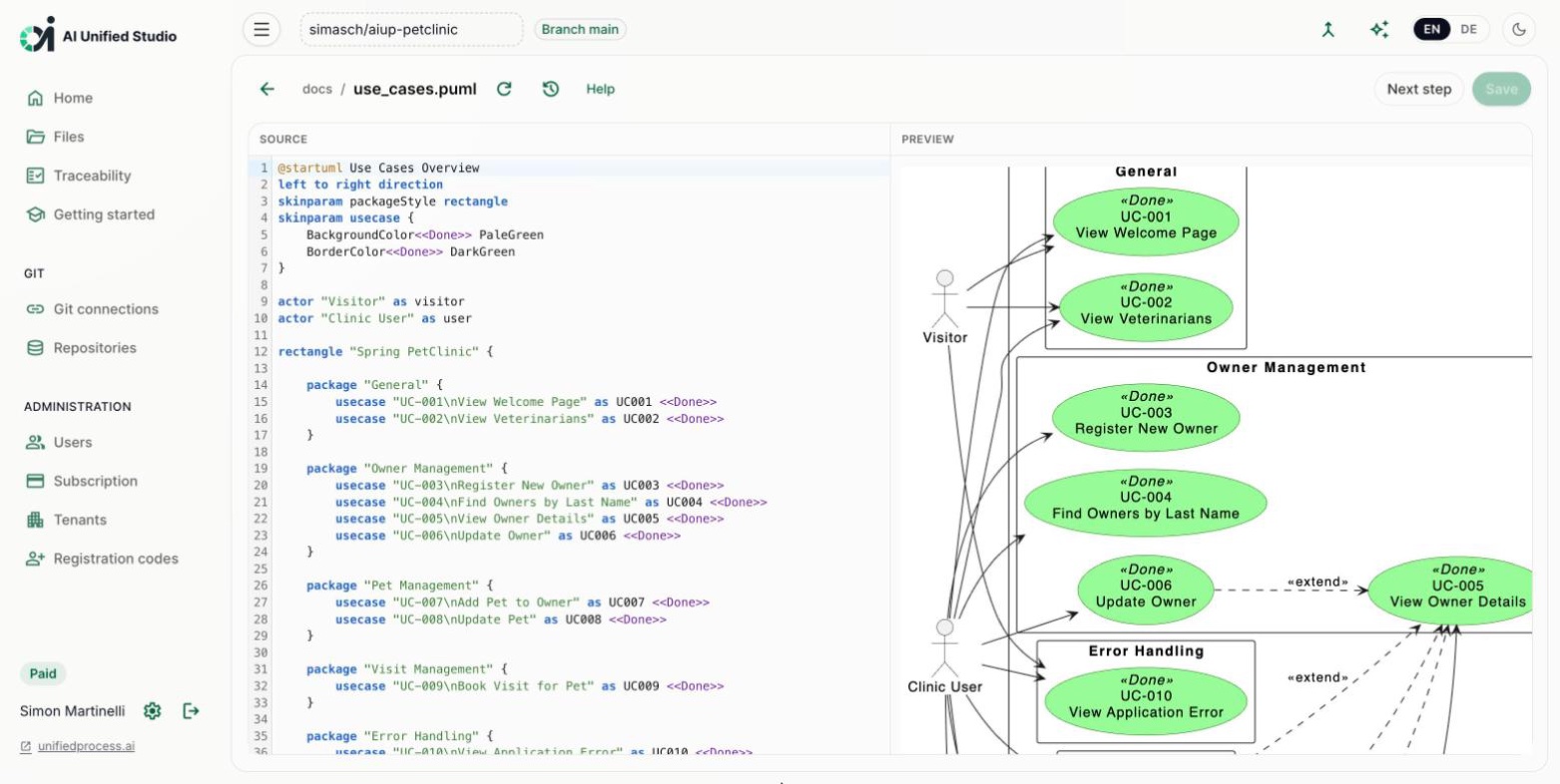The width and height of the screenshot is (1560, 784).
Task: Switch language to DE
Action: [1468, 30]
